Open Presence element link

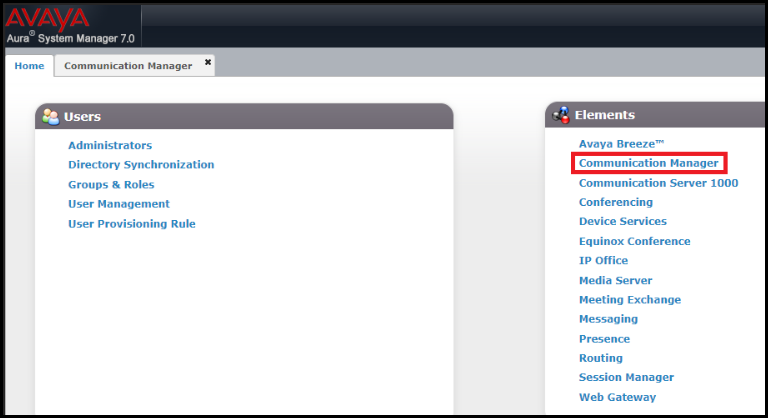point(604,339)
